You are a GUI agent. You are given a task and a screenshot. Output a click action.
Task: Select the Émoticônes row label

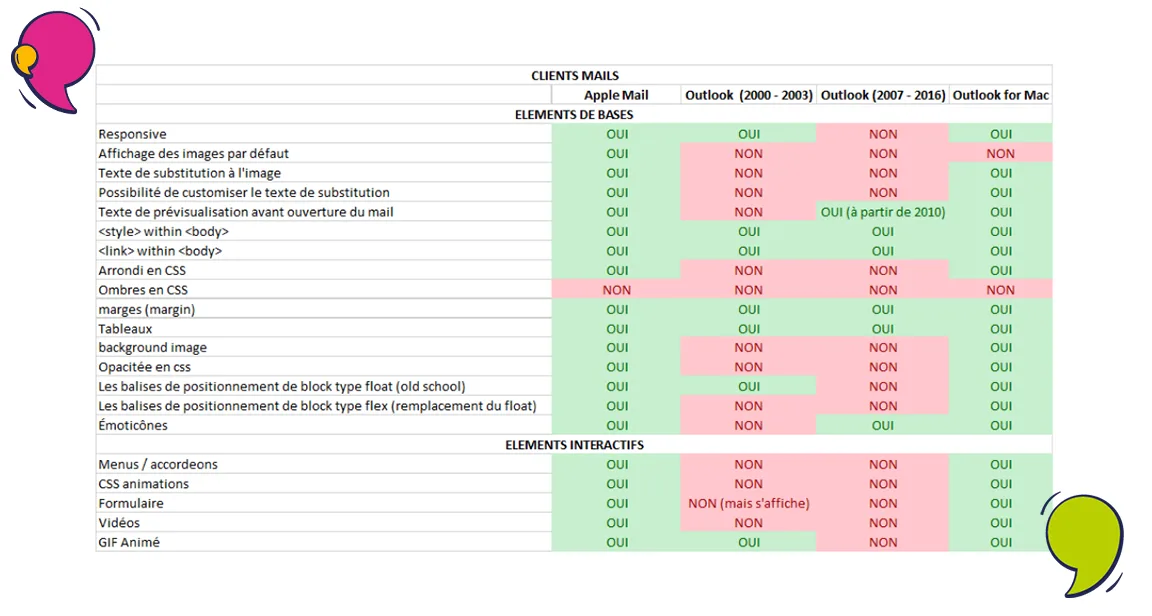click(x=133, y=426)
